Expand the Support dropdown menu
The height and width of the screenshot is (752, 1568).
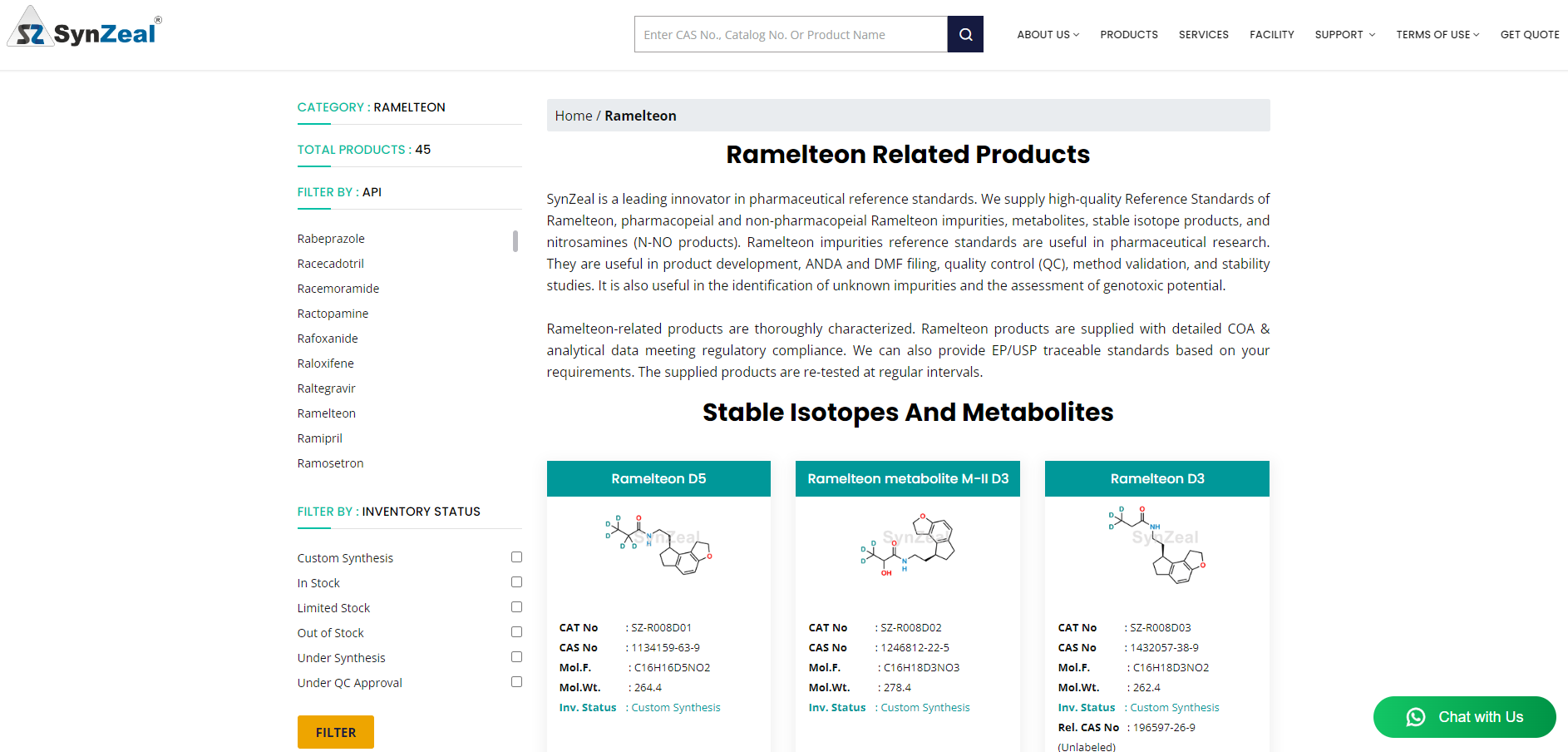point(1344,34)
